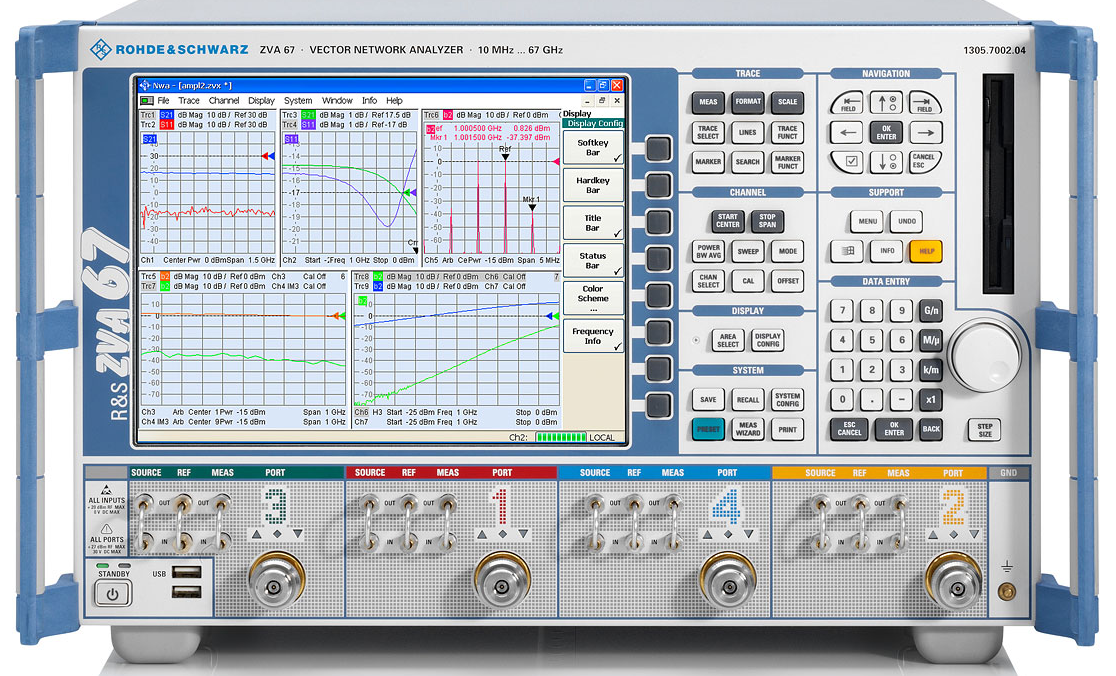Click the POWER BW AVG key
1116x676 pixels.
click(x=708, y=251)
